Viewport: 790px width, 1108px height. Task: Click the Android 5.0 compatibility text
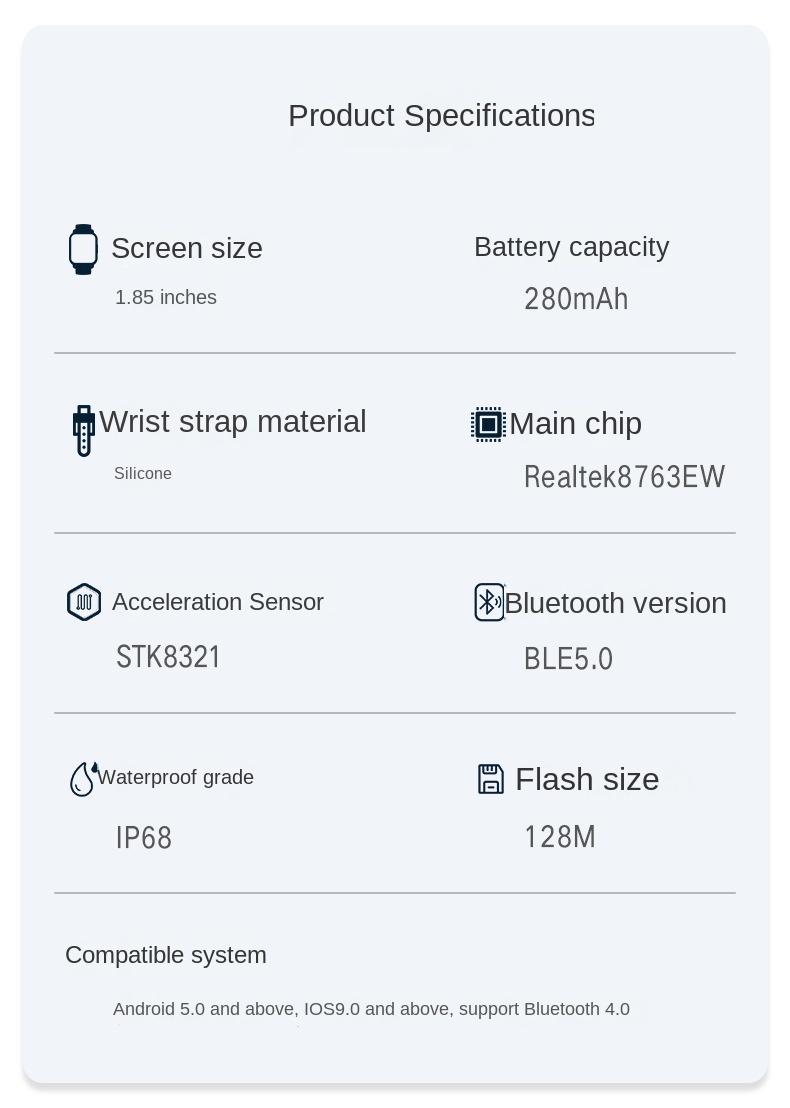pyautogui.click(x=371, y=1009)
